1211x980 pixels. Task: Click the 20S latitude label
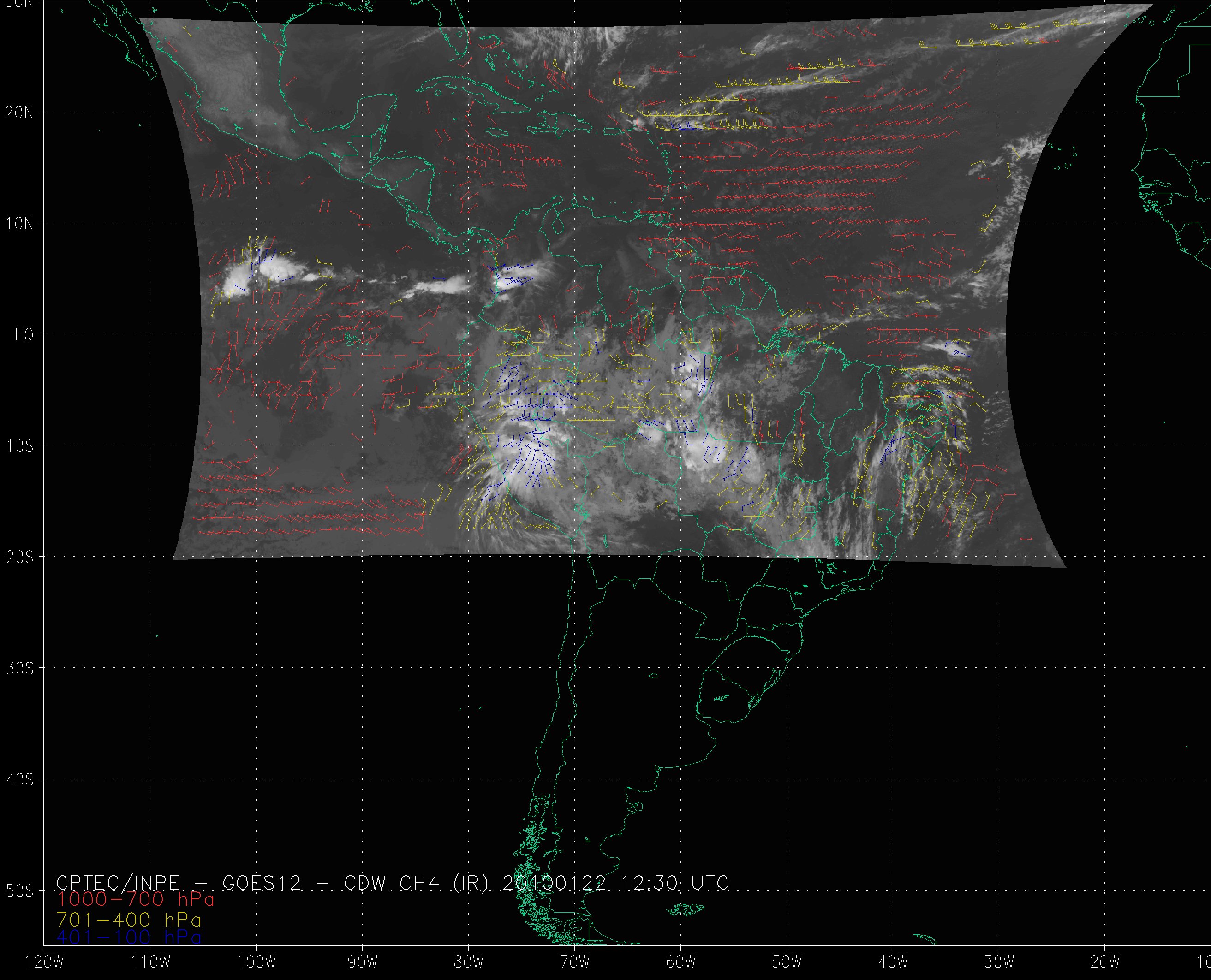tap(20, 557)
